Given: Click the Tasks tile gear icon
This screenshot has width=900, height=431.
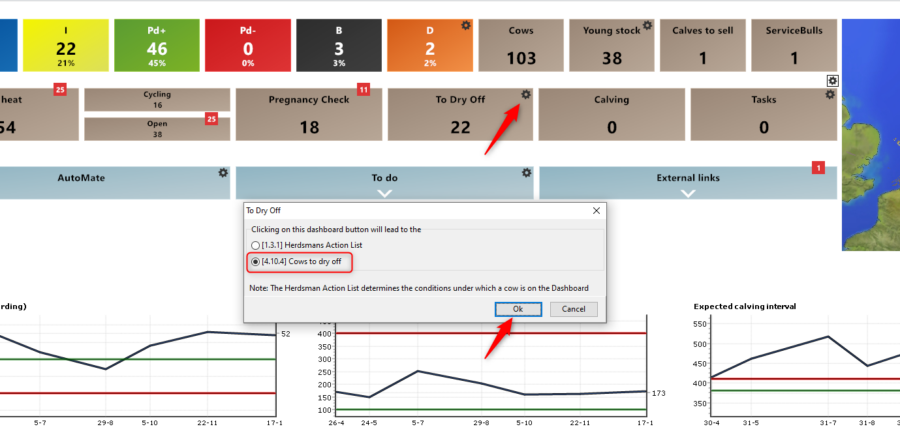Looking at the screenshot, I should (x=829, y=95).
